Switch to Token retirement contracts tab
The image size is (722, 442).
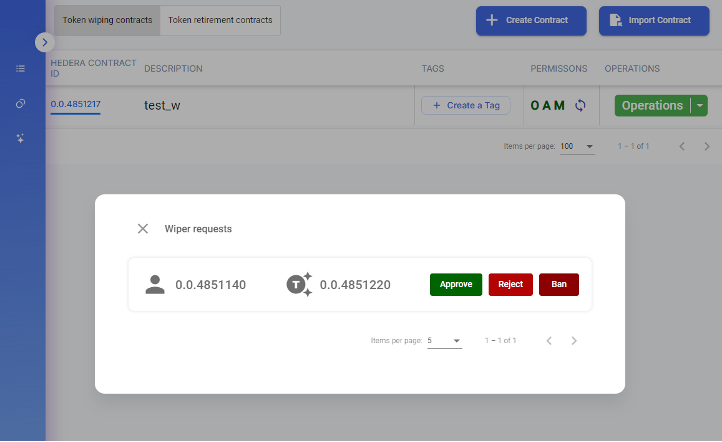point(220,20)
